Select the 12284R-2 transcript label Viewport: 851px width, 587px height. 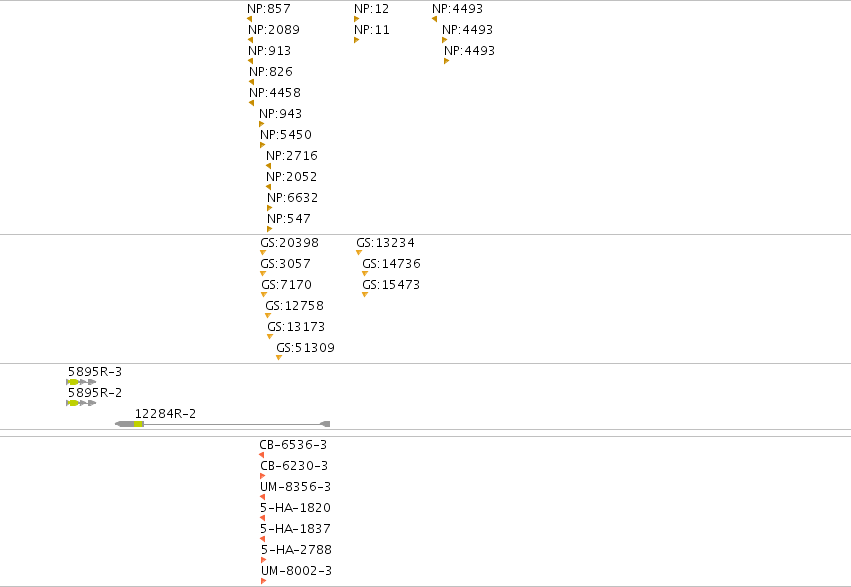[x=166, y=414]
